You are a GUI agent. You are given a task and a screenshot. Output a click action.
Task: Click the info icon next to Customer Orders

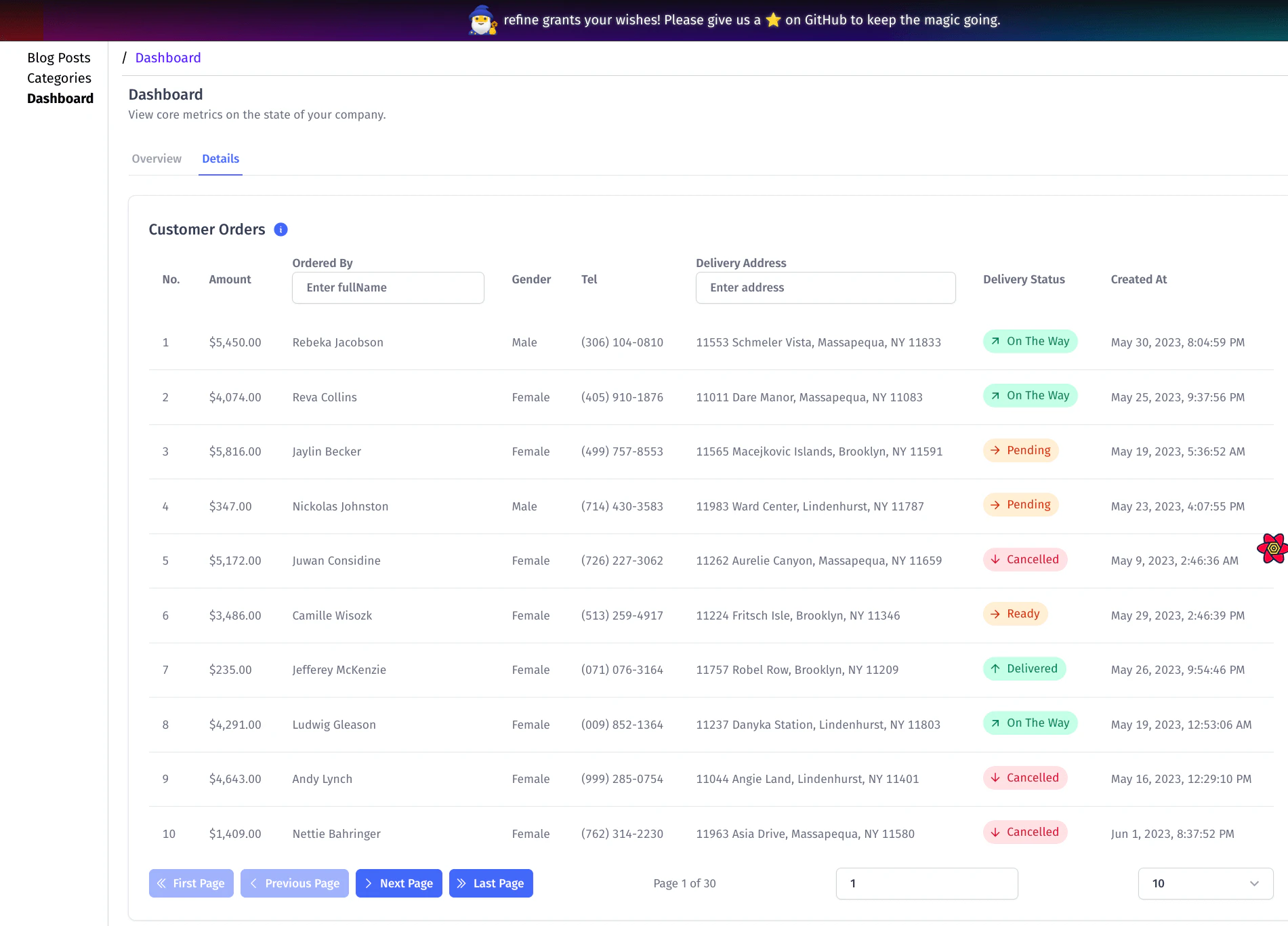(281, 230)
